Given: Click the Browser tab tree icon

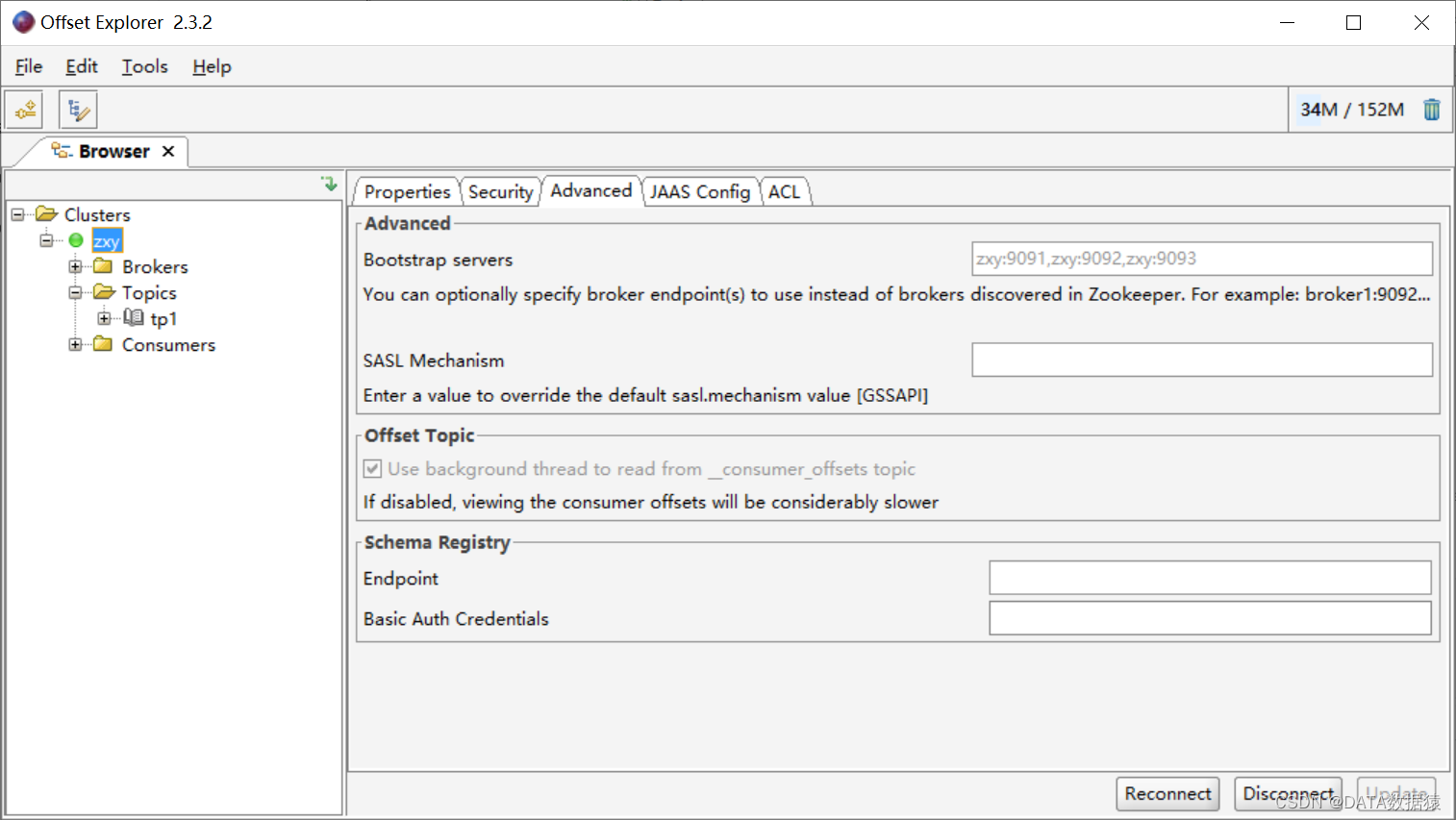Looking at the screenshot, I should pyautogui.click(x=62, y=151).
